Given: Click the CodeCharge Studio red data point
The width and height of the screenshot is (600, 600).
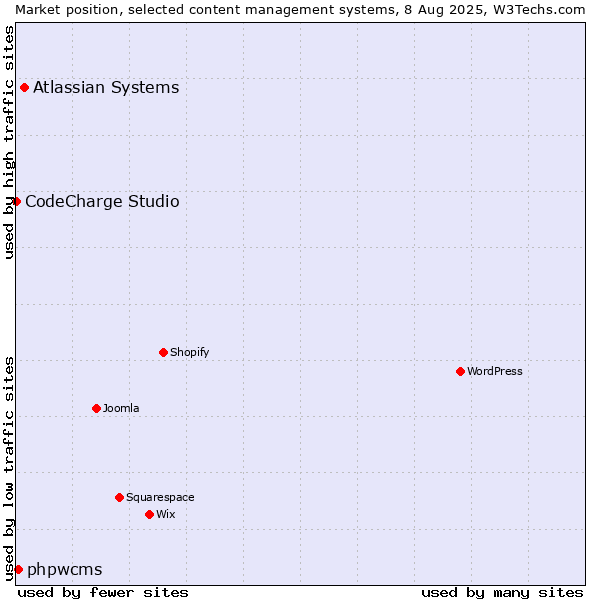Looking at the screenshot, I should click(x=16, y=202).
